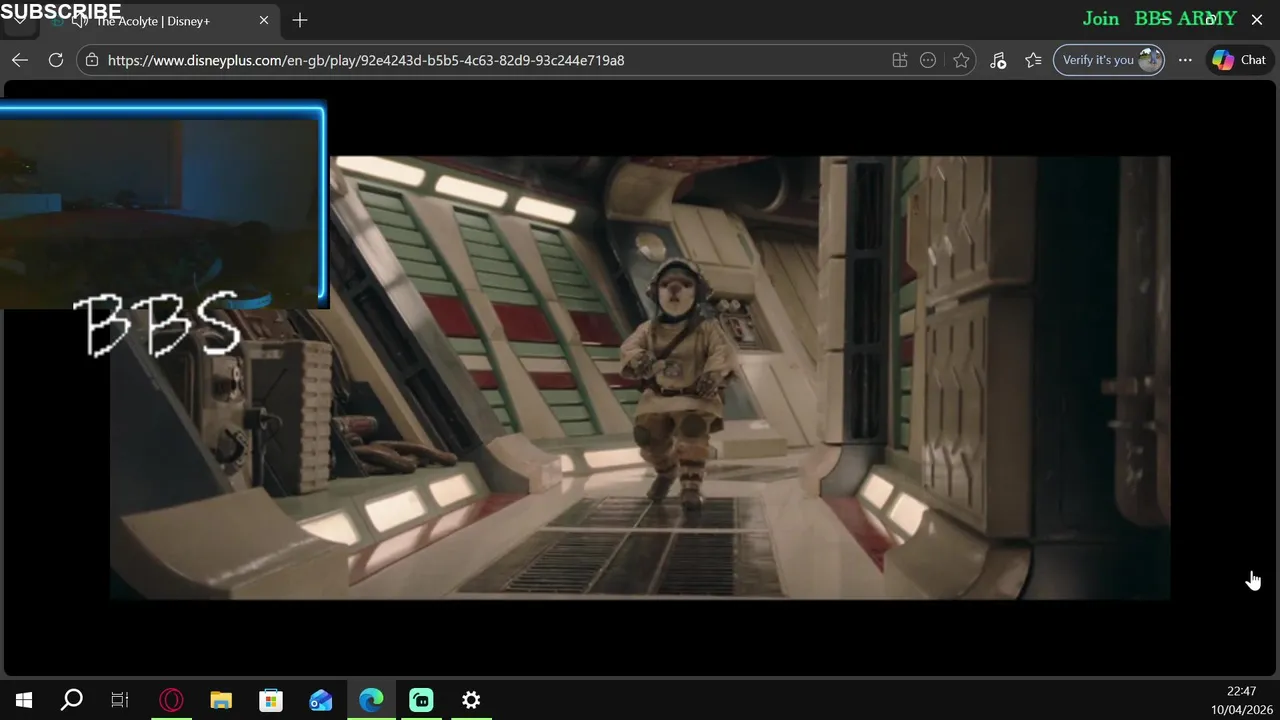Reload the Disney+ page

56,60
